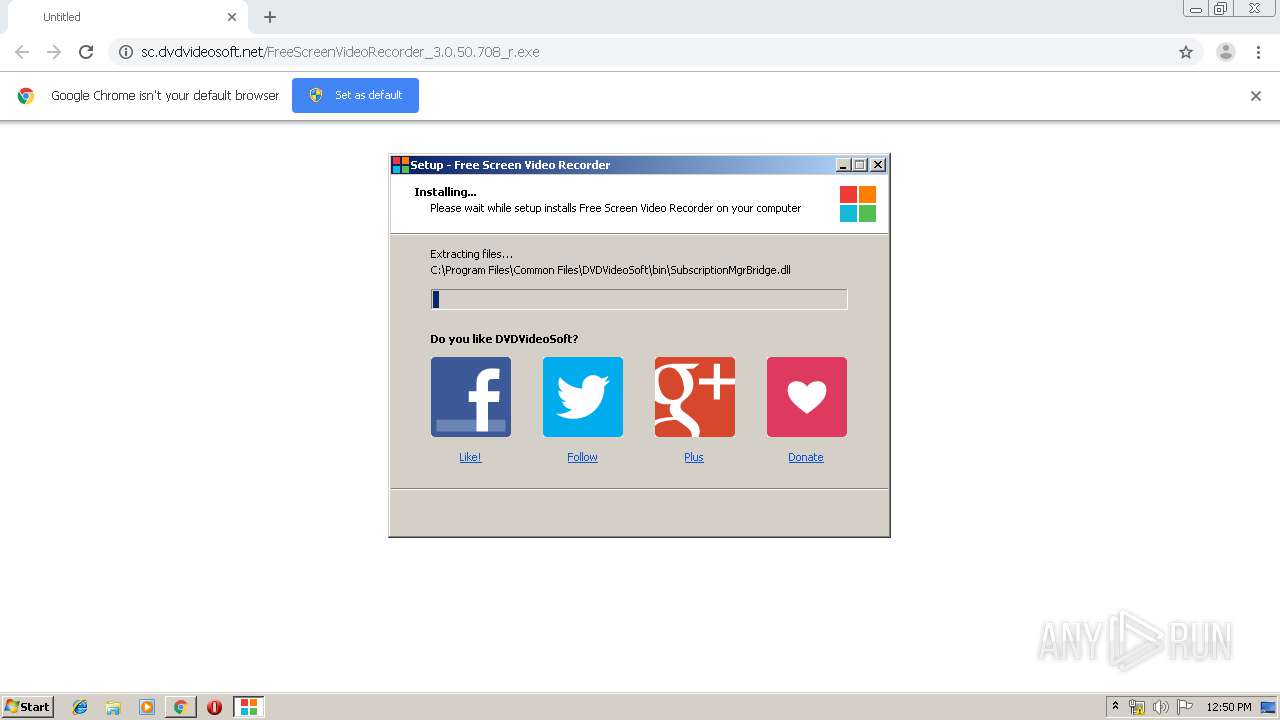Viewport: 1280px width, 720px height.
Task: Open the Like! link
Action: pos(470,457)
